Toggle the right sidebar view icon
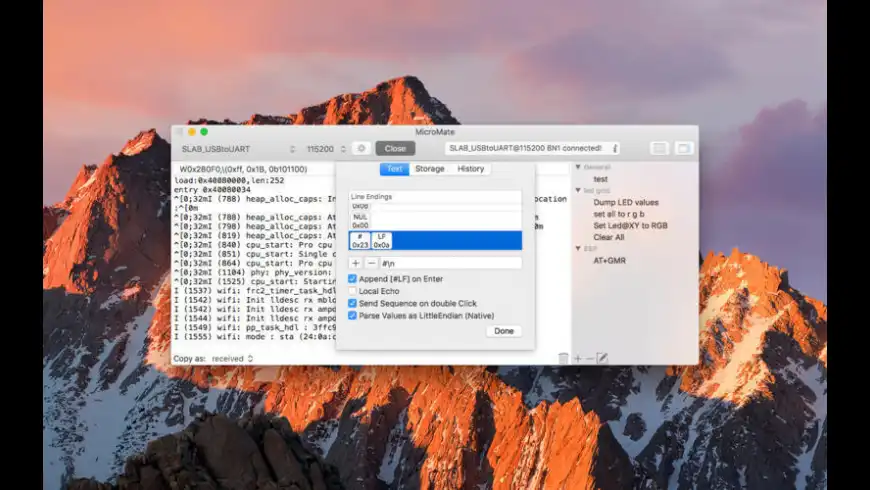 [684, 148]
